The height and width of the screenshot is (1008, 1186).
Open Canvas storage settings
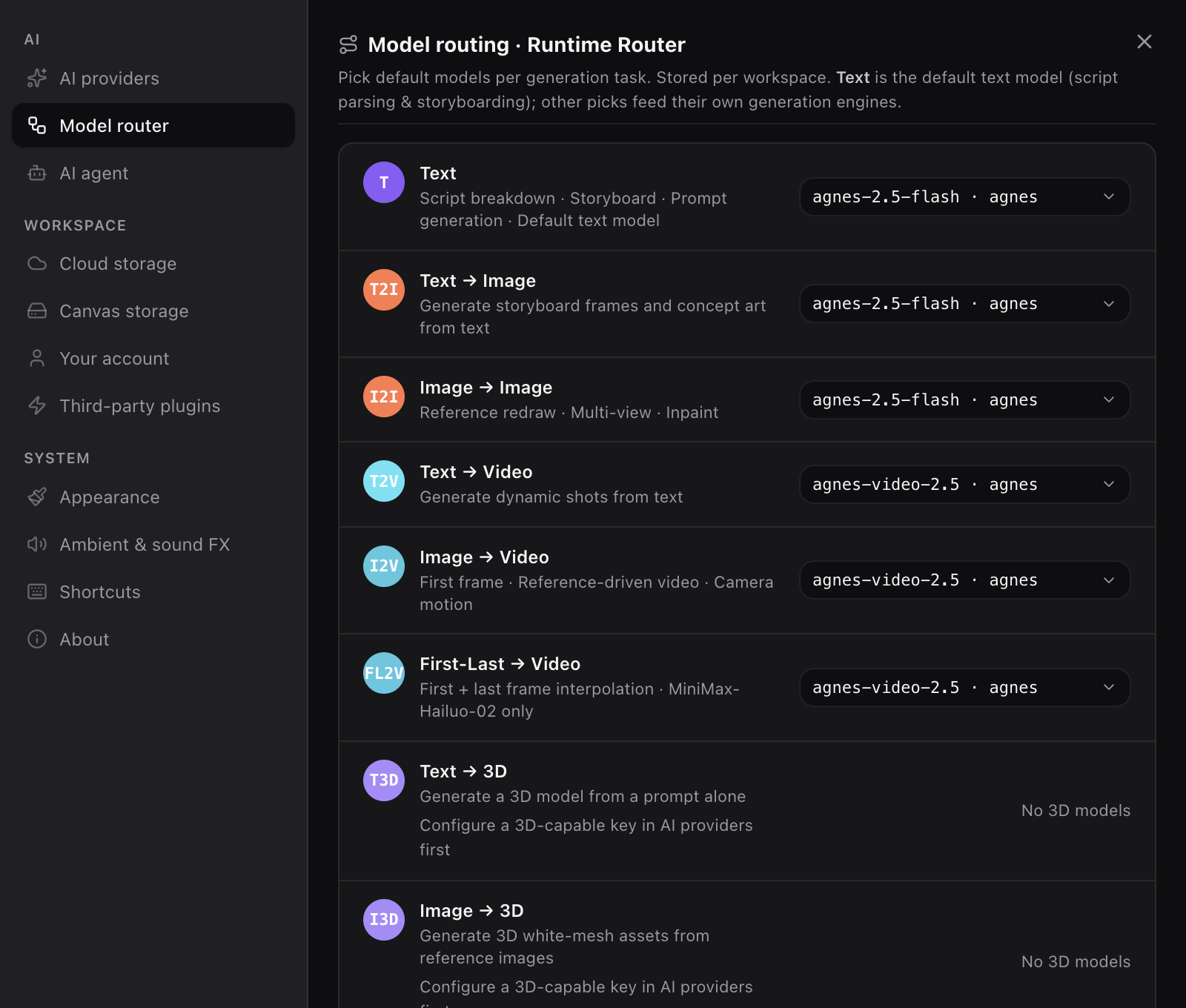tap(153, 311)
